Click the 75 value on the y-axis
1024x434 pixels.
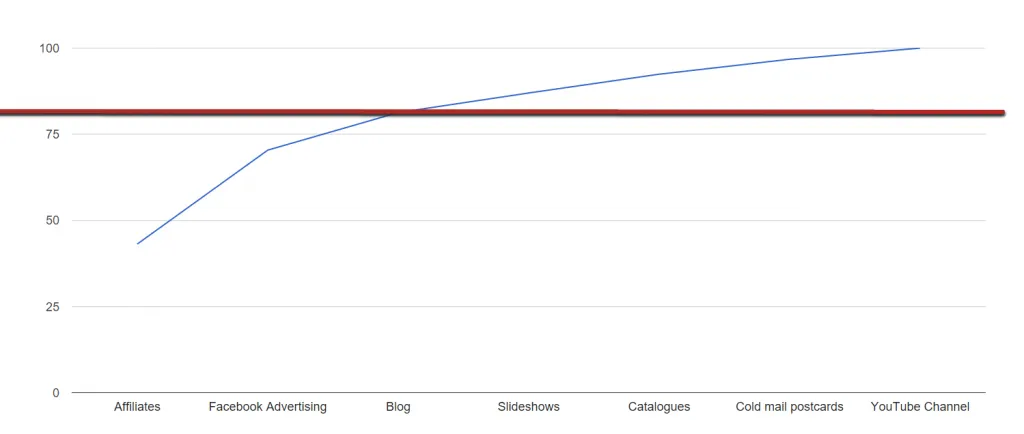pyautogui.click(x=52, y=134)
